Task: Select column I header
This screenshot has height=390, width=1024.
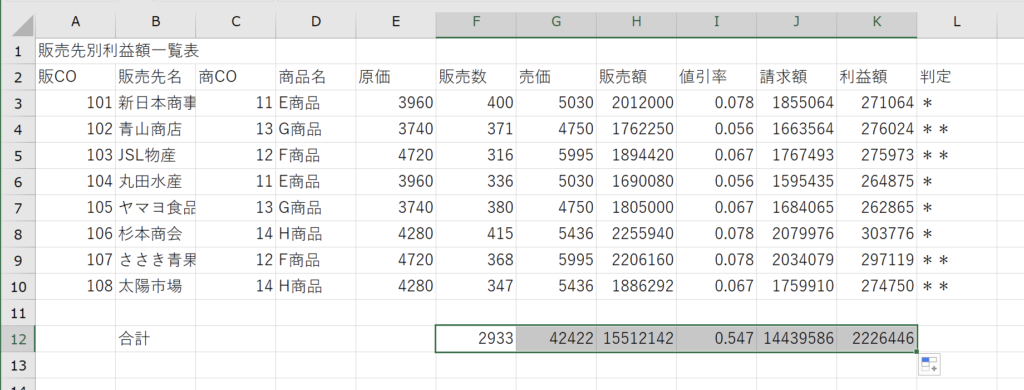Action: tap(716, 22)
